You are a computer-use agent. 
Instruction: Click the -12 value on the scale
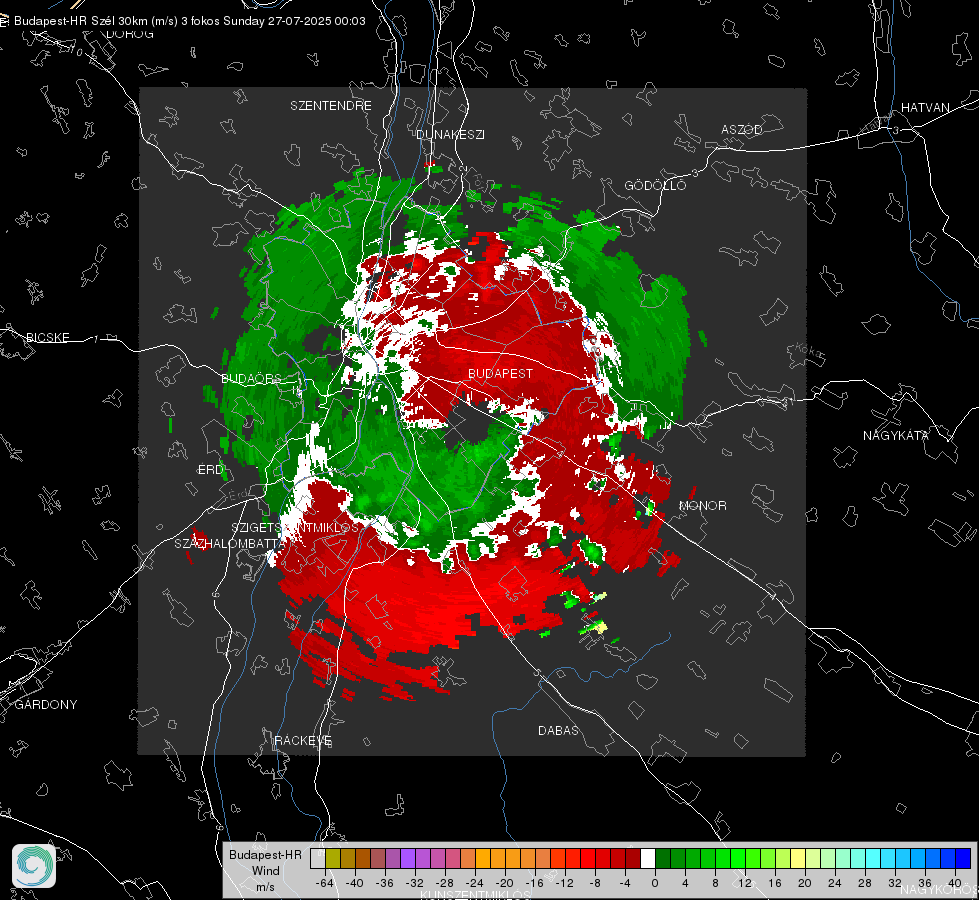(564, 883)
